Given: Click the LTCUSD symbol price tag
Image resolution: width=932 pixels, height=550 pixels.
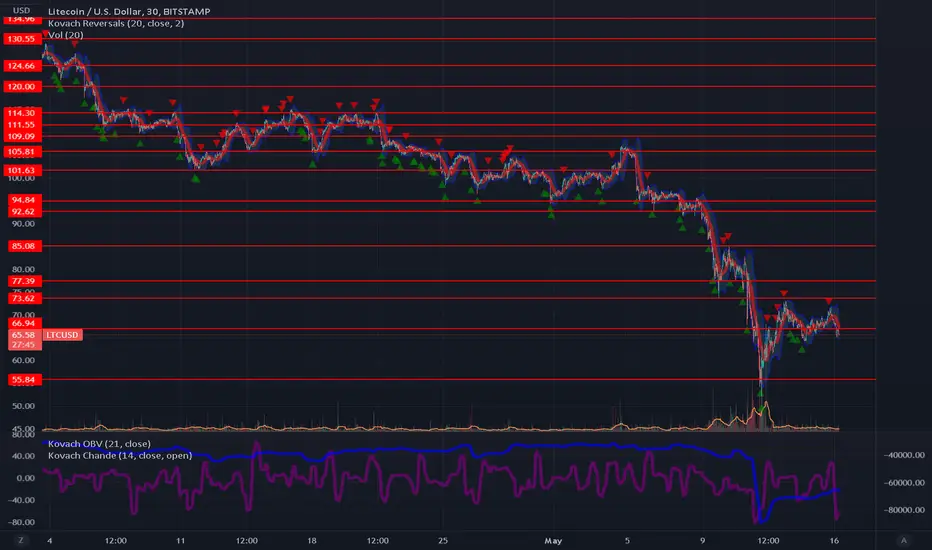Looking at the screenshot, I should (62, 335).
